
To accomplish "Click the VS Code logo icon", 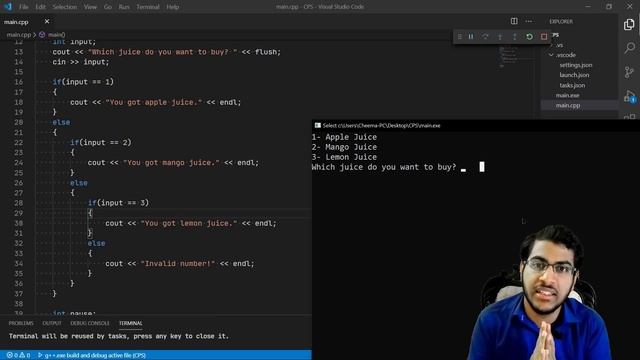I will (x=8, y=7).
